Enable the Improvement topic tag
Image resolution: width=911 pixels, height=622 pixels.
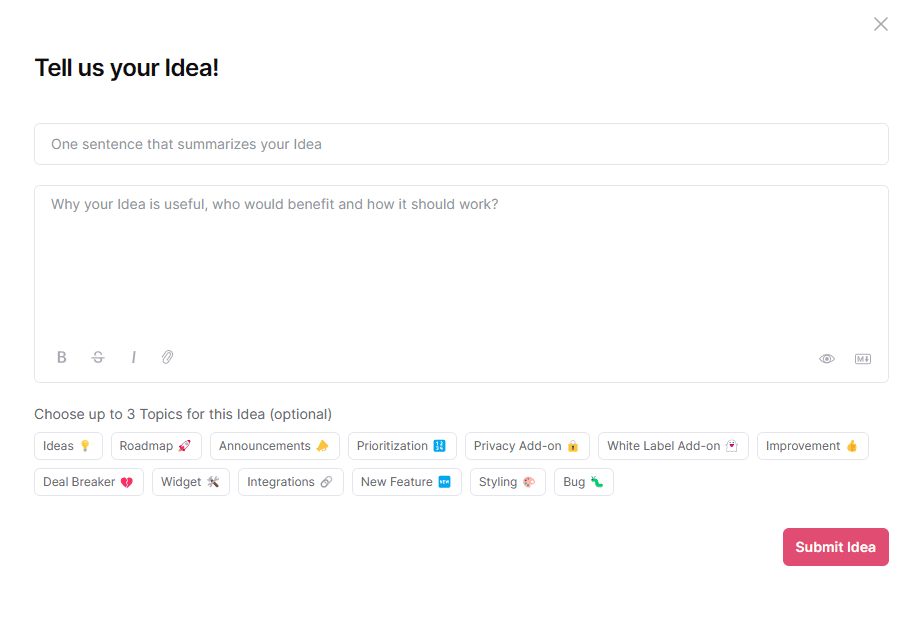(x=812, y=446)
